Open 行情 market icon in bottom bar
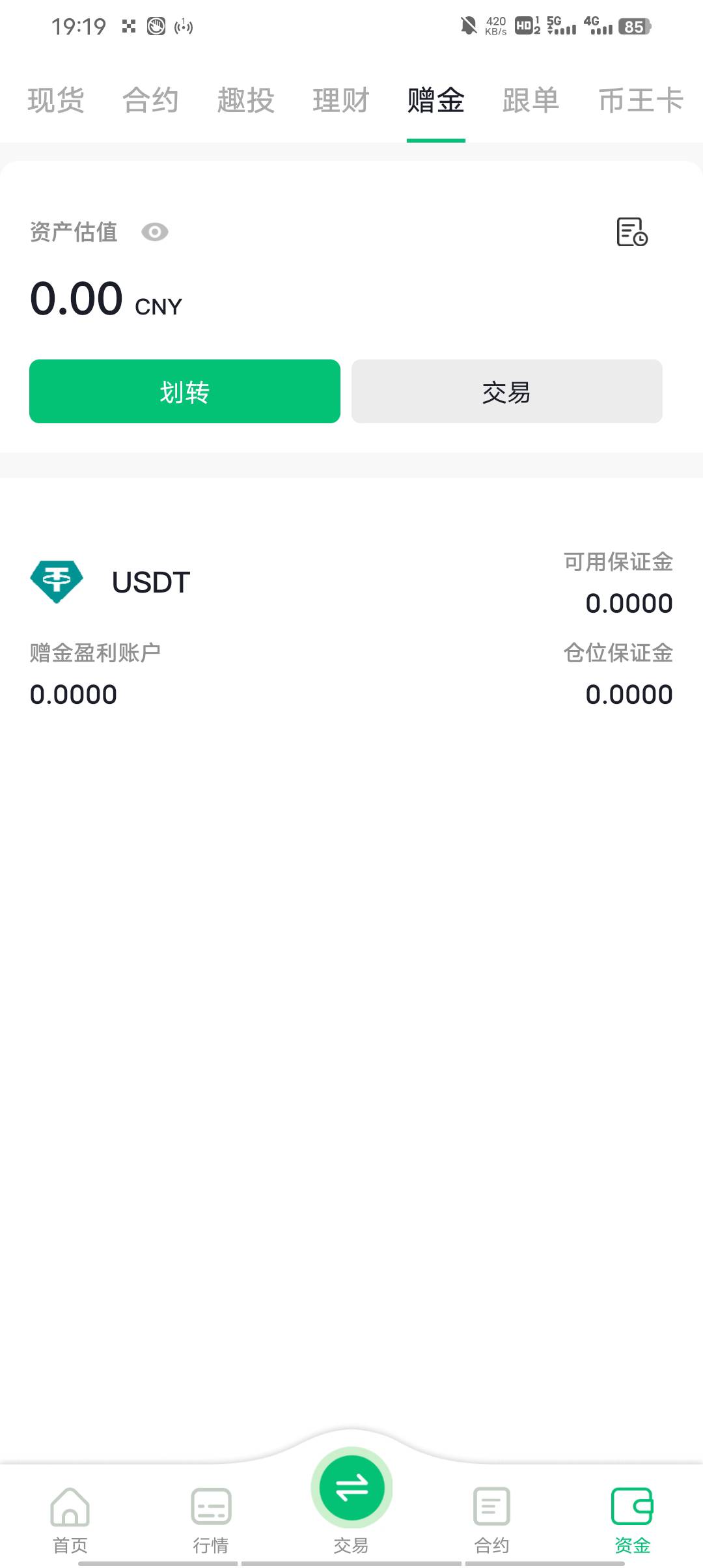Image resolution: width=703 pixels, height=1568 pixels. coord(211,1507)
